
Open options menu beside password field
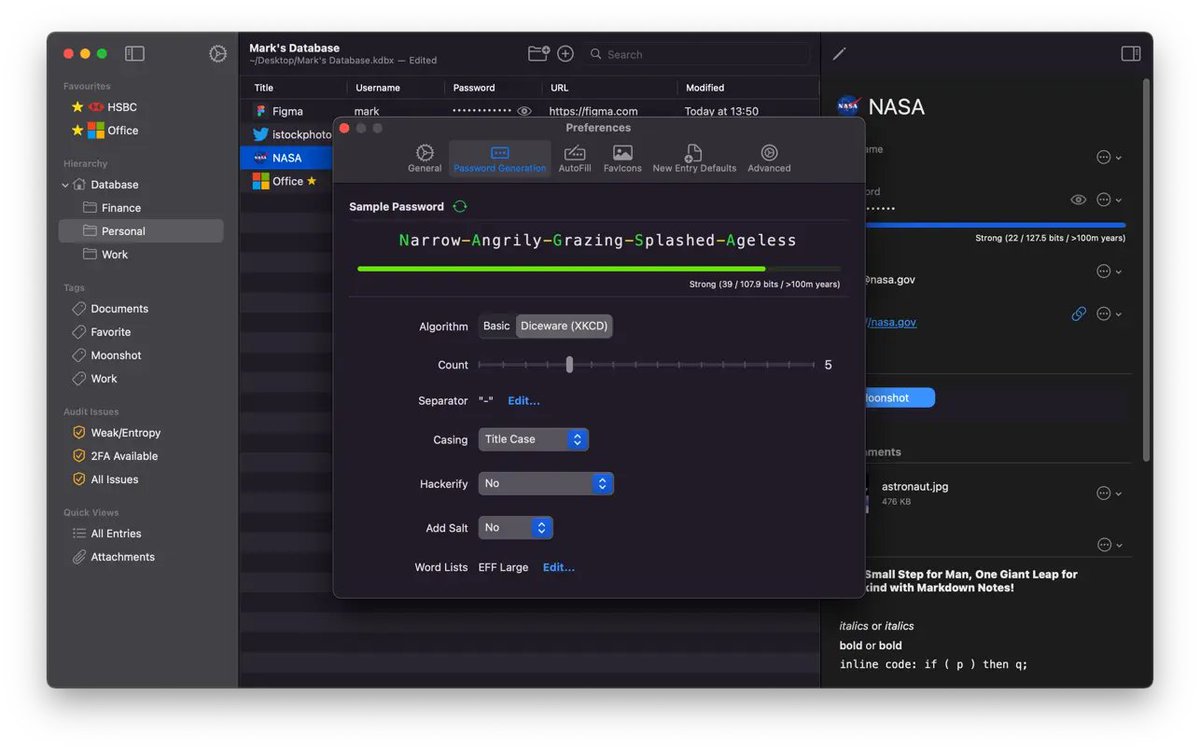(x=1109, y=200)
